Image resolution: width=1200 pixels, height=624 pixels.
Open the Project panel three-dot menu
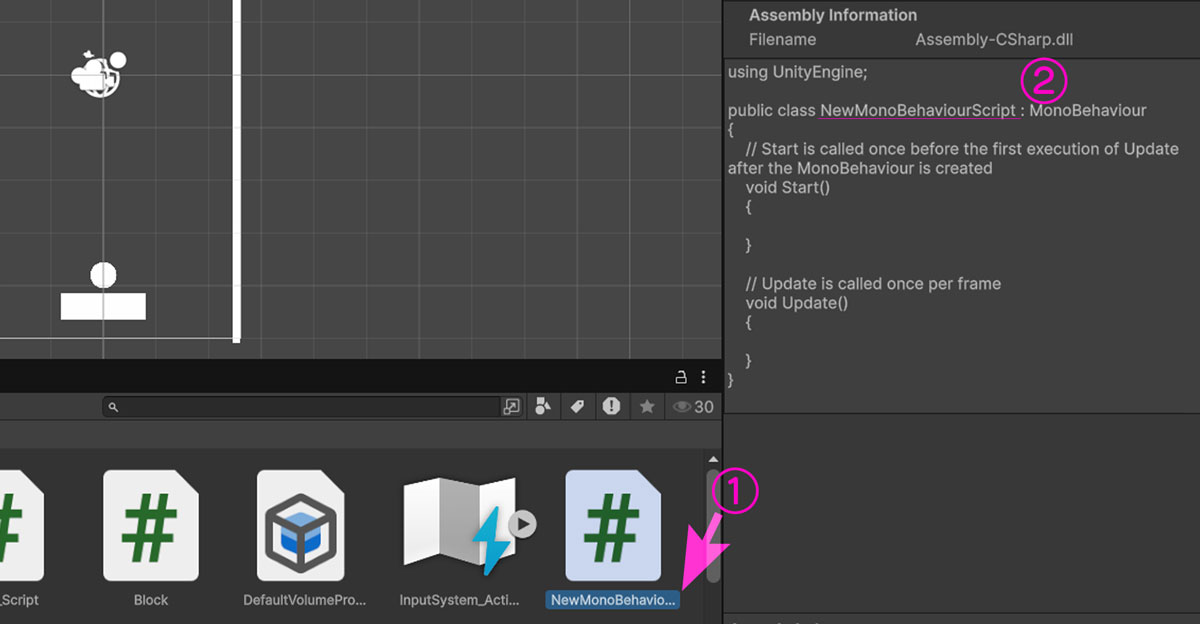click(x=704, y=377)
